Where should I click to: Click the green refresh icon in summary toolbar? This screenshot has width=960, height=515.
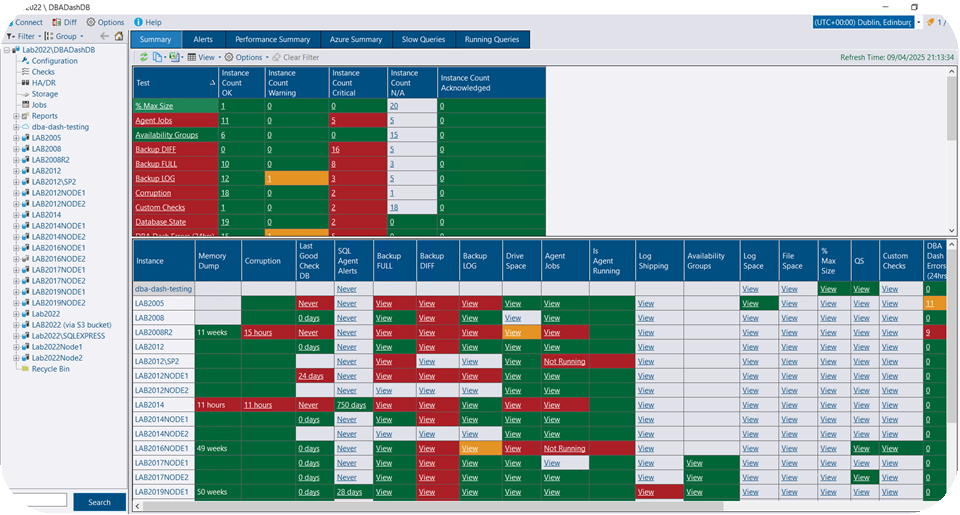[143, 57]
